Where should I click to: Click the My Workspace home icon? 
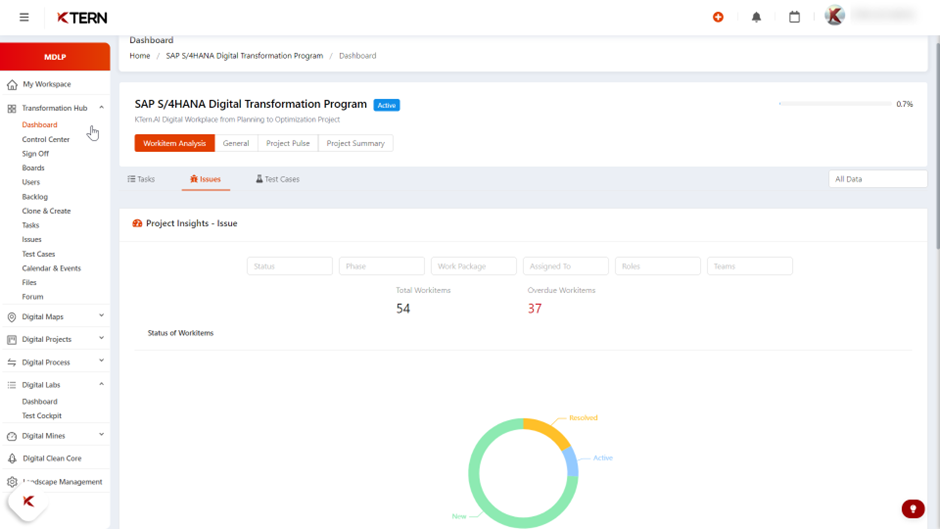point(12,85)
